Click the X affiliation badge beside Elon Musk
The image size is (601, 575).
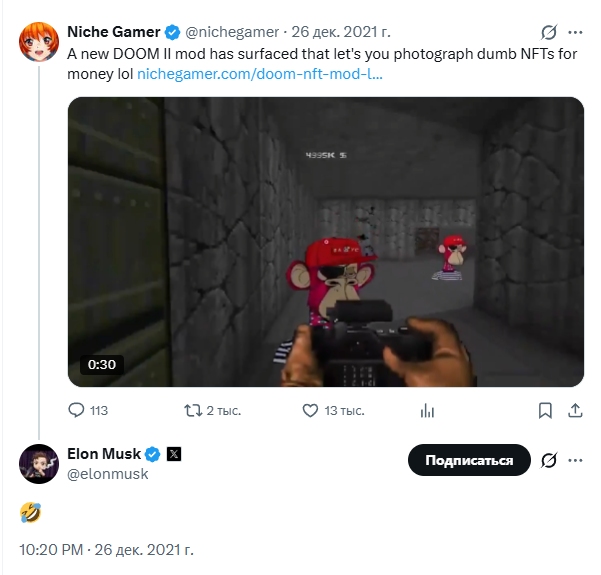tap(174, 454)
